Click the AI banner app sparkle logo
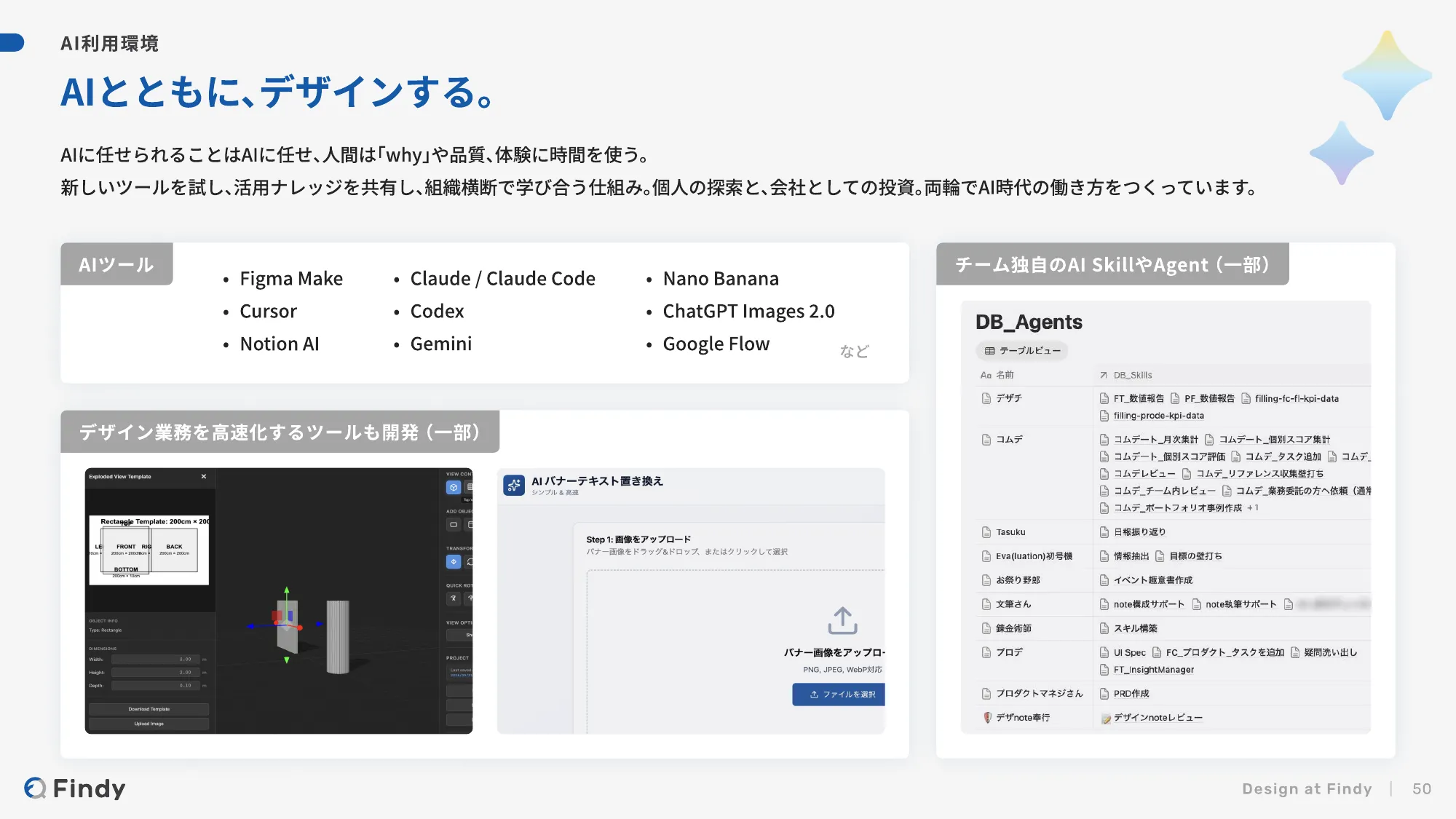Image resolution: width=1456 pixels, height=819 pixels. 514,485
